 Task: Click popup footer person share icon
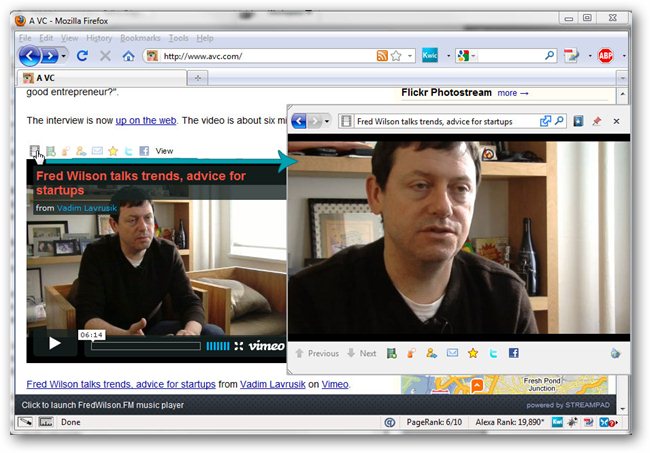click(432, 353)
